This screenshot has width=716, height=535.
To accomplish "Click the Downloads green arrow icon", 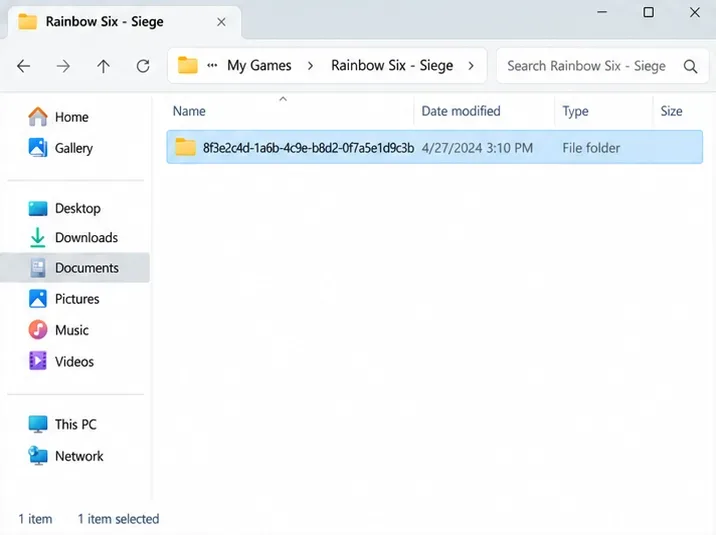I will [x=37, y=237].
